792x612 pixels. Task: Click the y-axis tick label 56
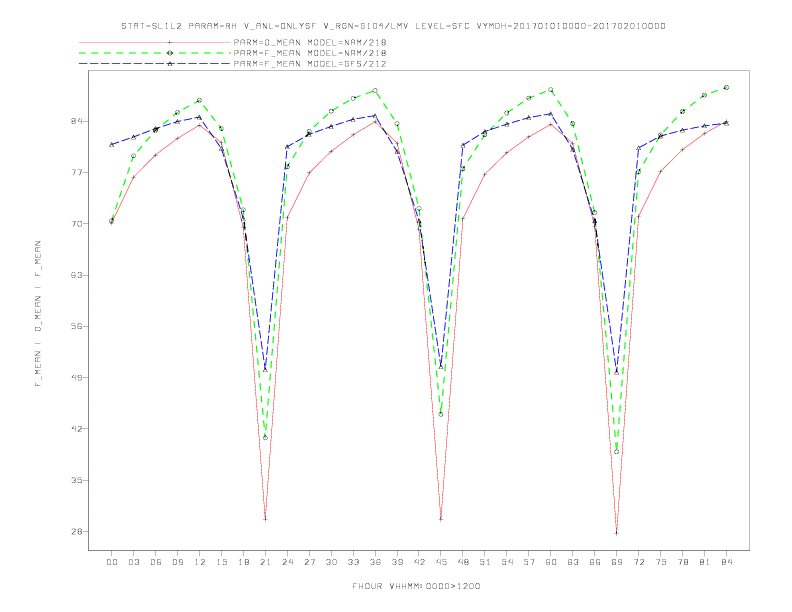click(76, 326)
